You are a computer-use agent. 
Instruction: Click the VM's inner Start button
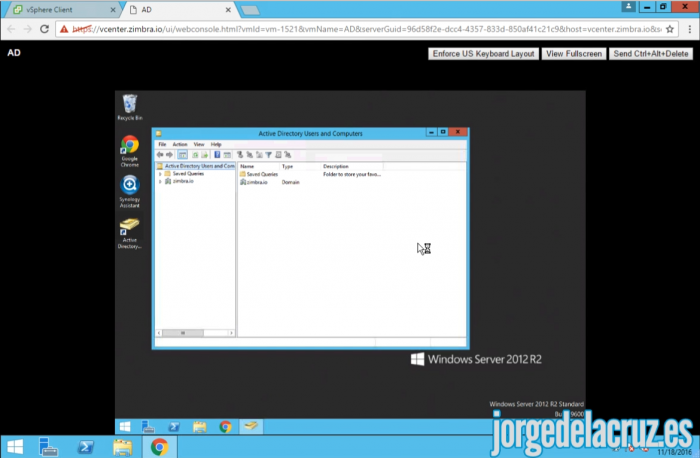tap(125, 427)
